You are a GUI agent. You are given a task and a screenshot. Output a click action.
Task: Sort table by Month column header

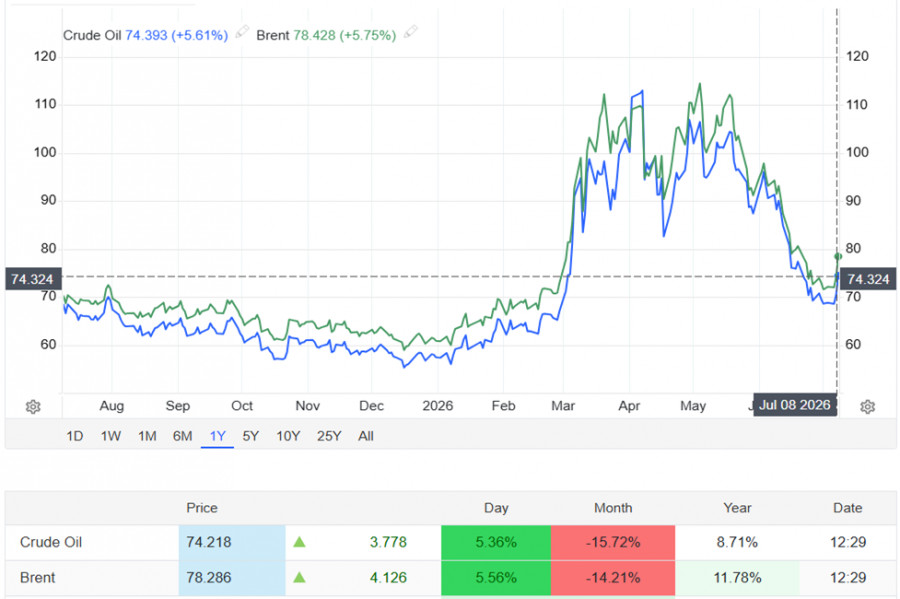[x=613, y=508]
